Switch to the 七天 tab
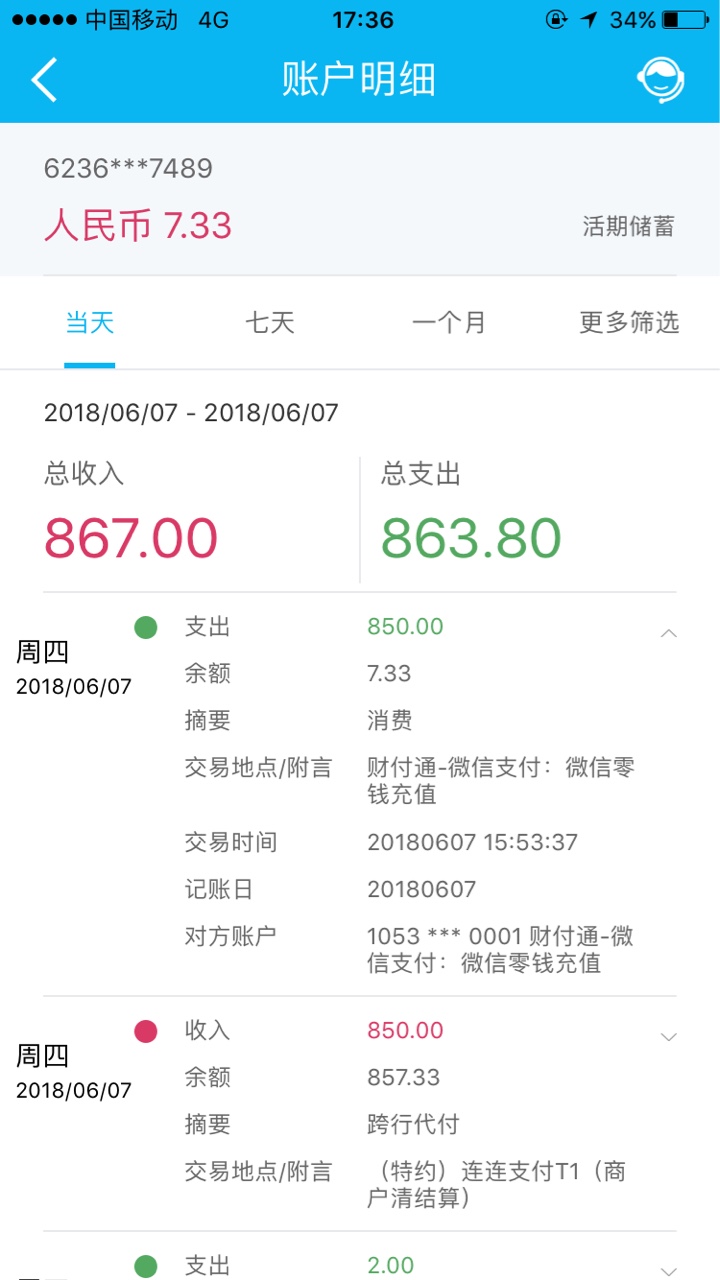 point(270,322)
